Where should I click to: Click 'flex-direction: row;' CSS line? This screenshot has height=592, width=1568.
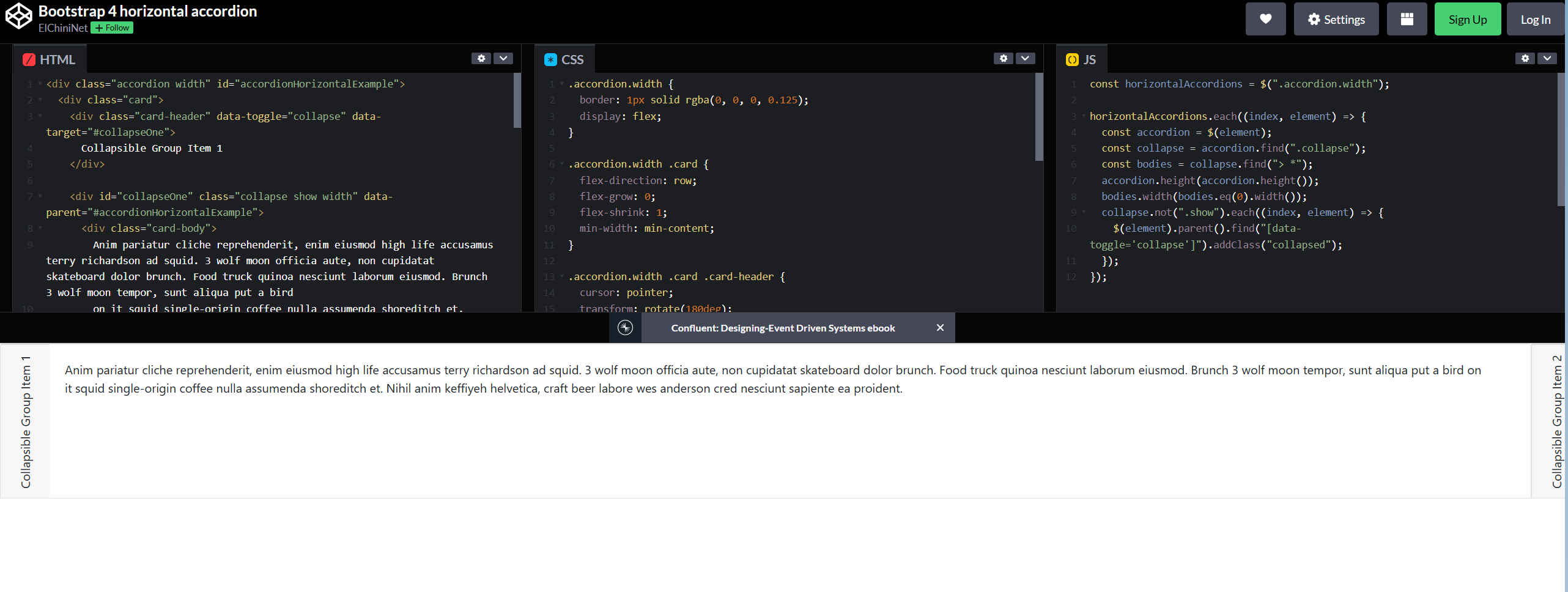point(638,180)
